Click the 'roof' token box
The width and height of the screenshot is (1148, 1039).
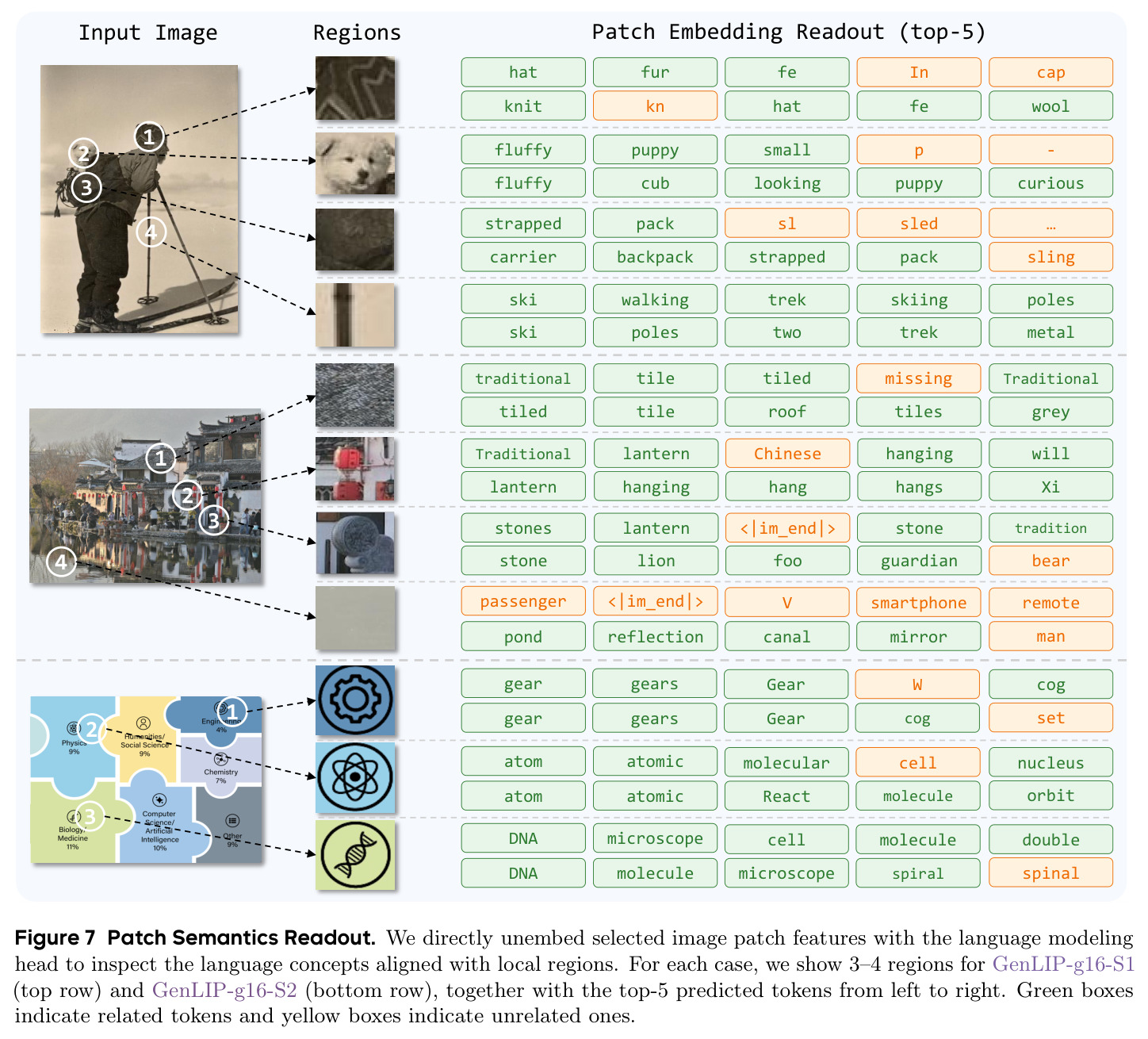[x=787, y=412]
